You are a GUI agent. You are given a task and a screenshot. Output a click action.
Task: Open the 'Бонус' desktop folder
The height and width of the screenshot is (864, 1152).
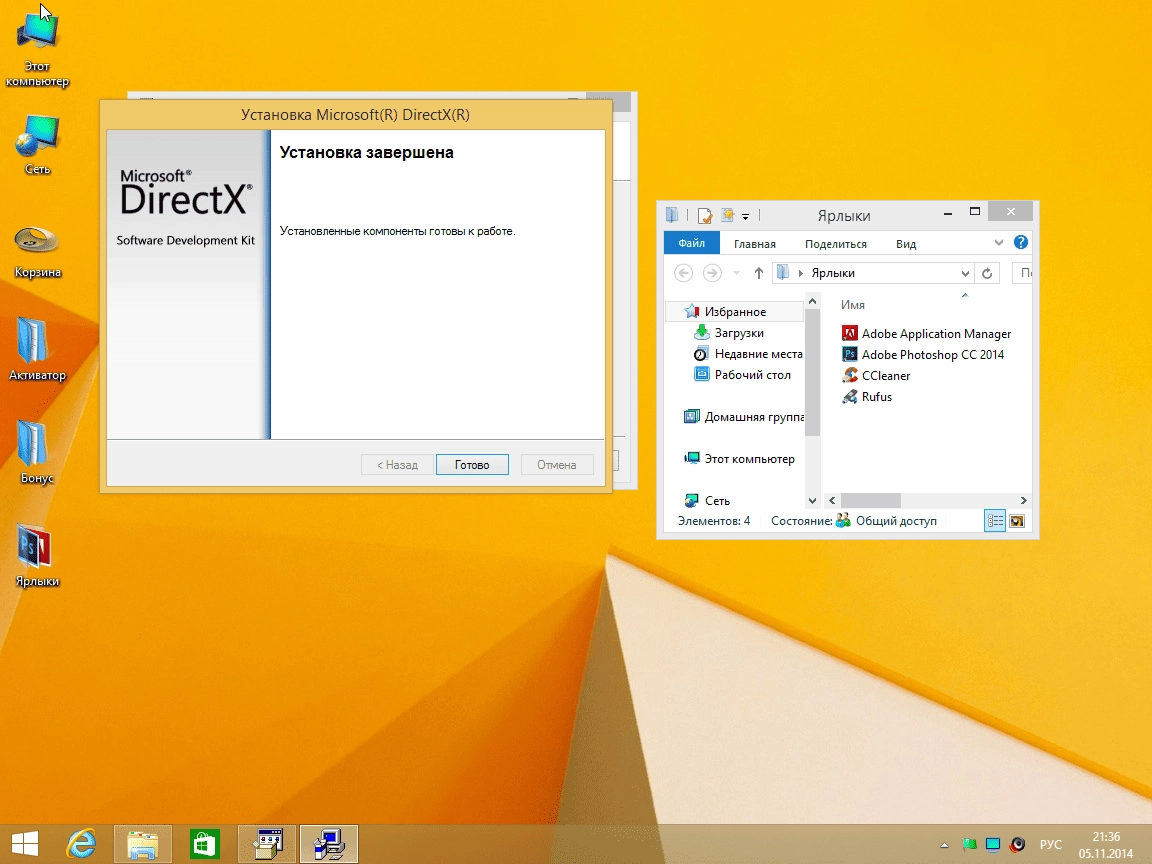(37, 452)
